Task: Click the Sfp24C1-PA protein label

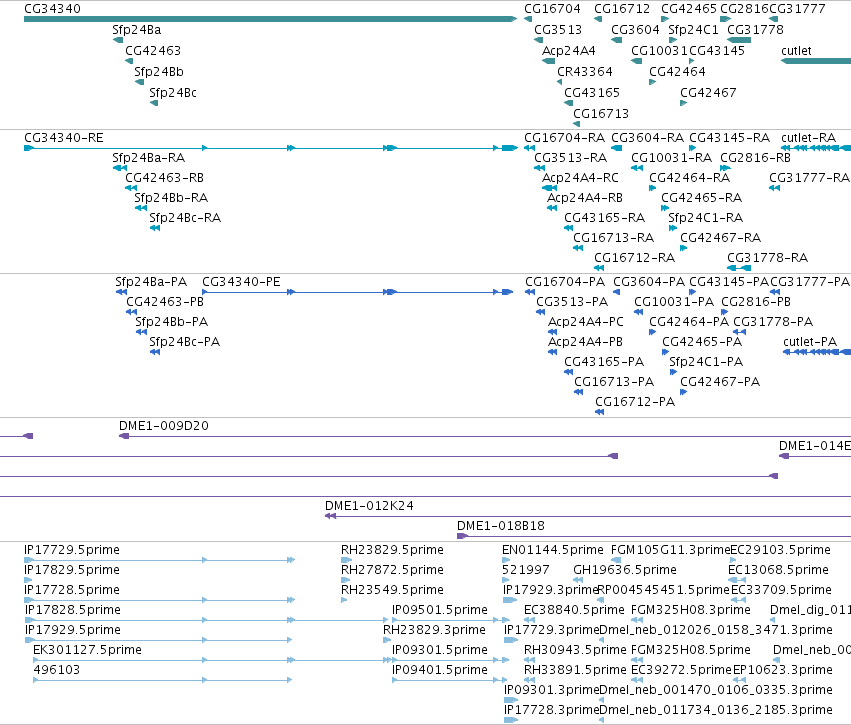Action: click(x=706, y=362)
